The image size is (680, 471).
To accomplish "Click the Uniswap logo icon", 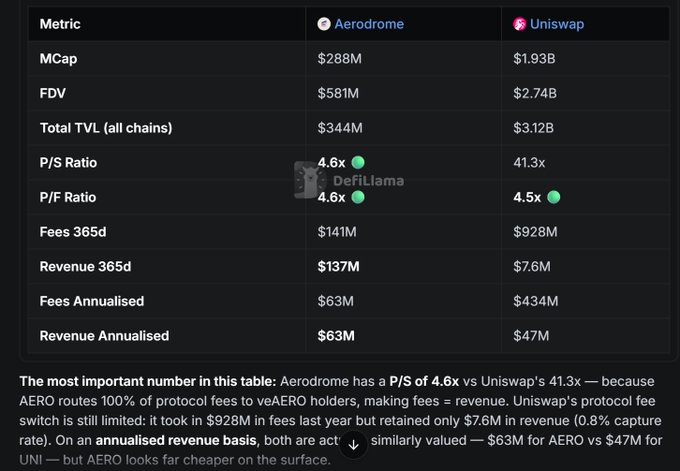I will tap(520, 24).
